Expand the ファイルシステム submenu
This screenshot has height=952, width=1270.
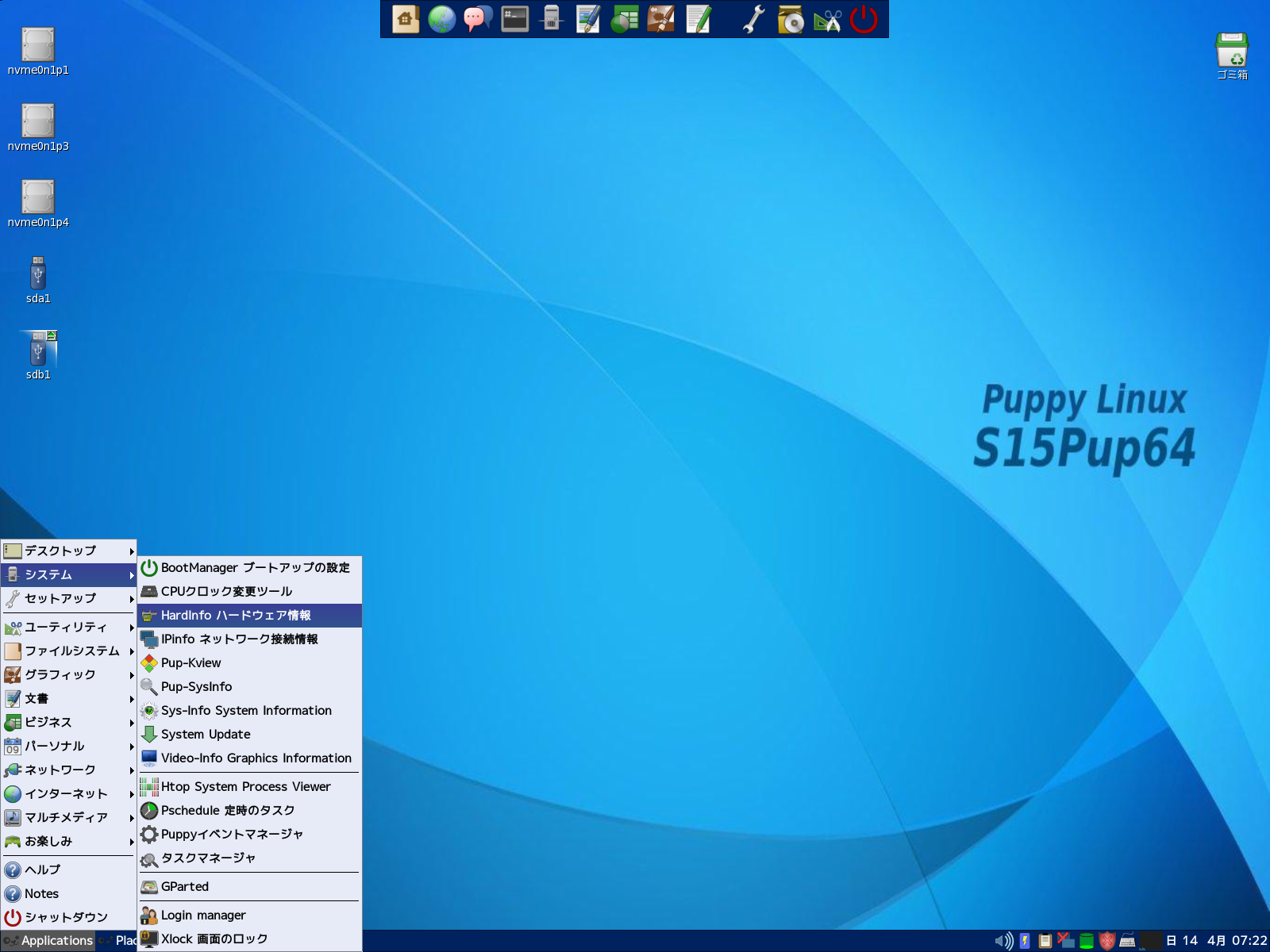click(x=68, y=651)
